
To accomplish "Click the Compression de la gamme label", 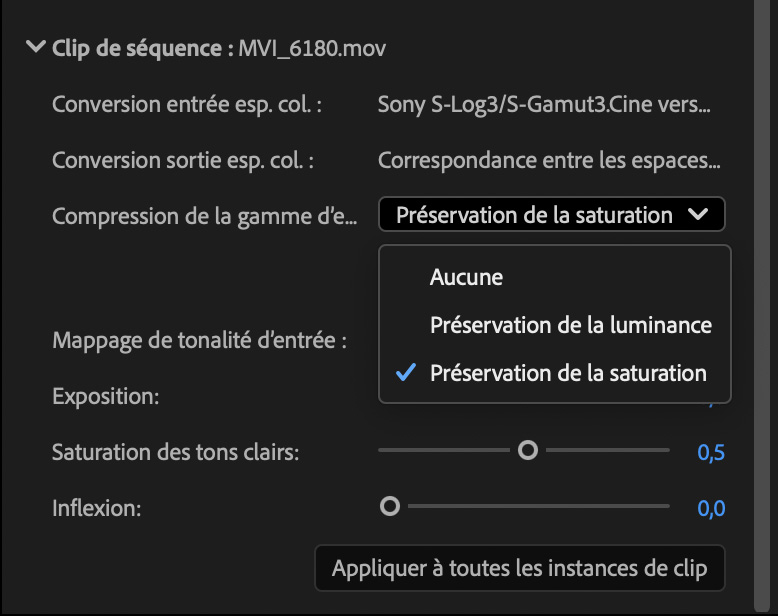I will tap(204, 216).
